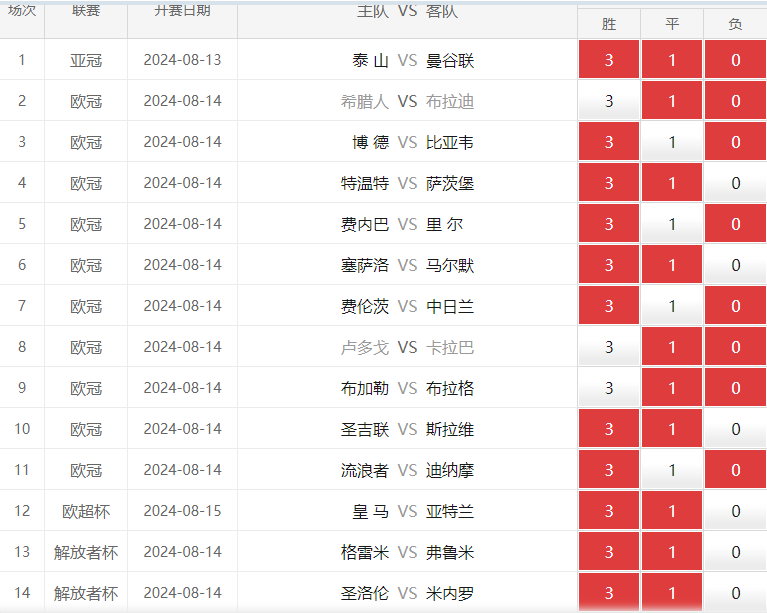The width and height of the screenshot is (767, 613).
Task: Click away team 布拉格
Action: (450, 389)
